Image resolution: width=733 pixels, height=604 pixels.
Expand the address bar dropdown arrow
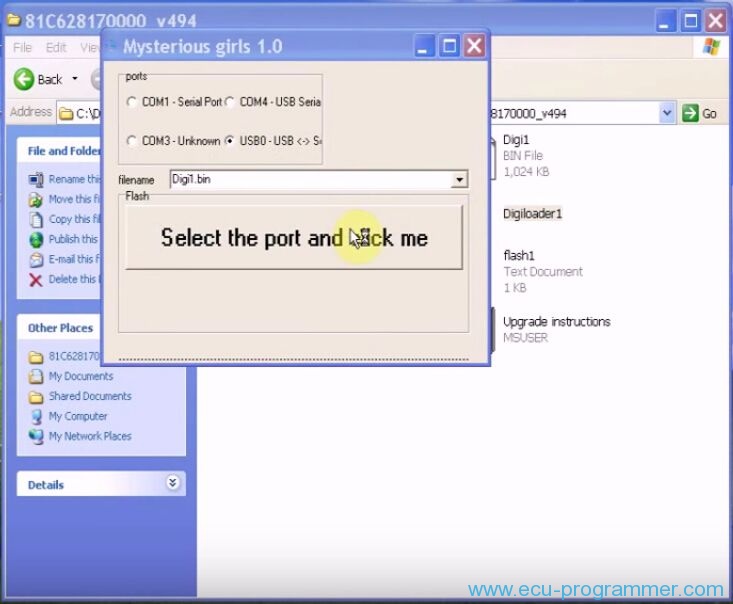(667, 114)
